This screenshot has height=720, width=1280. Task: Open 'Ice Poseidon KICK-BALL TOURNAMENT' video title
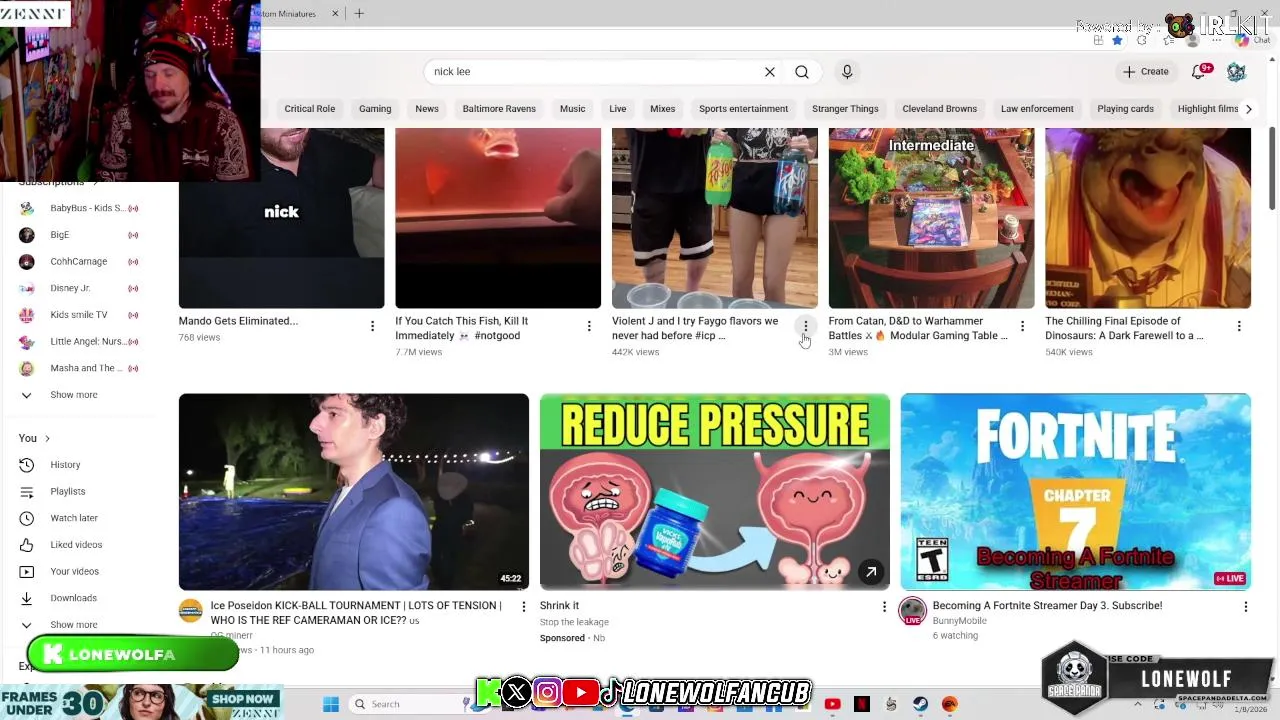click(356, 613)
